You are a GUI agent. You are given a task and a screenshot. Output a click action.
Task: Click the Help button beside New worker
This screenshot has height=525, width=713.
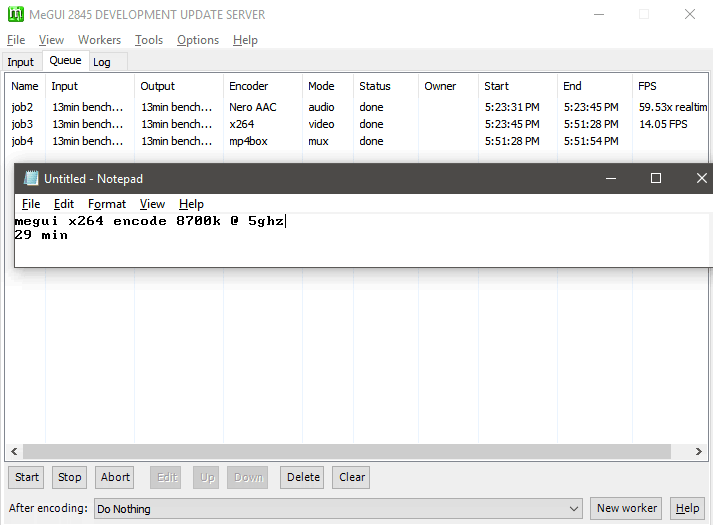pos(687,508)
